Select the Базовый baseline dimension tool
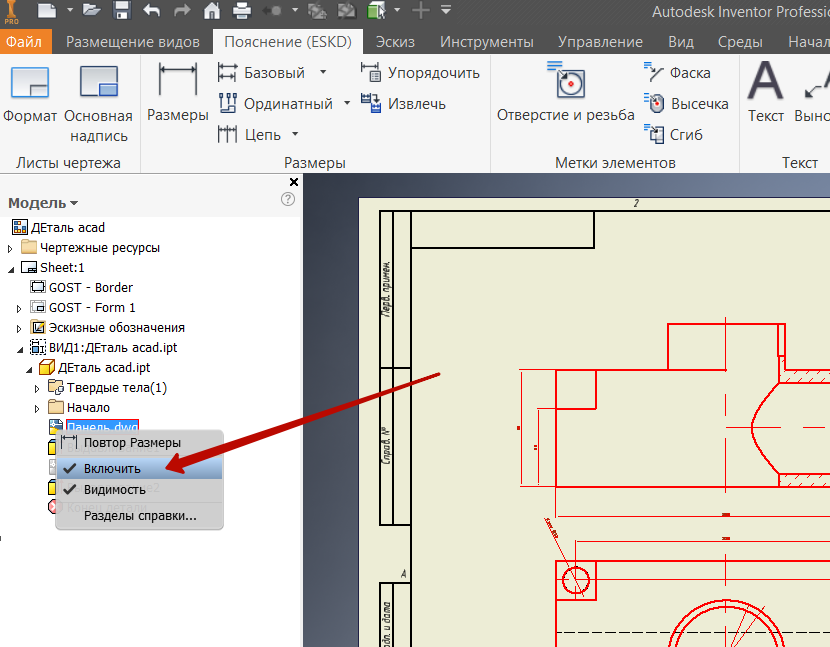The image size is (830, 647). [261, 73]
